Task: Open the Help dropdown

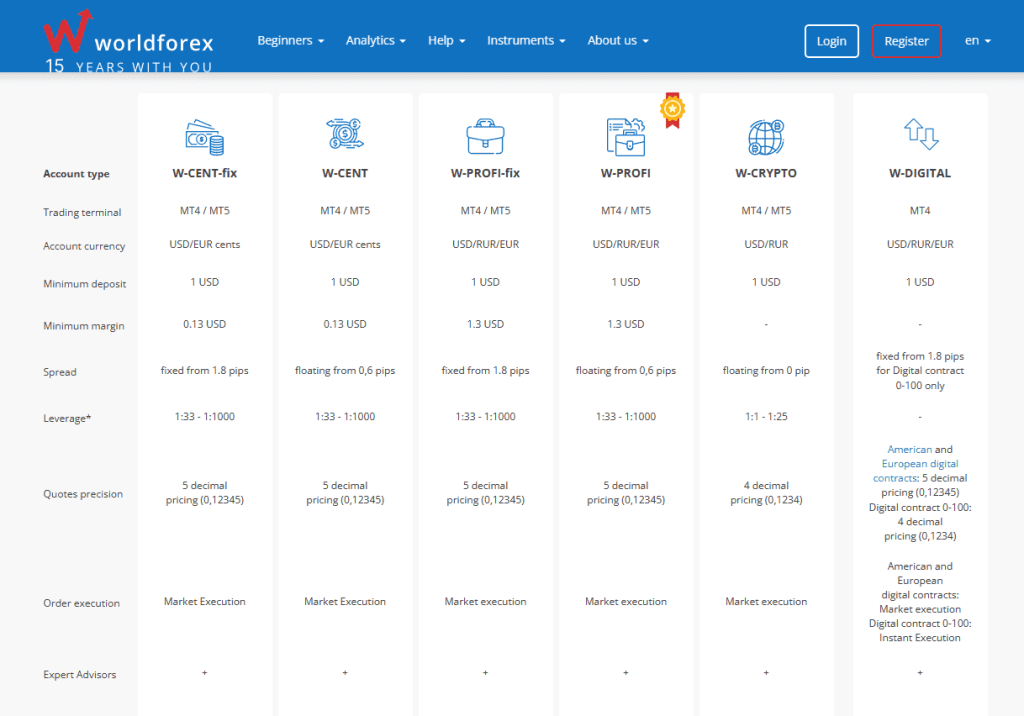Action: click(x=447, y=41)
